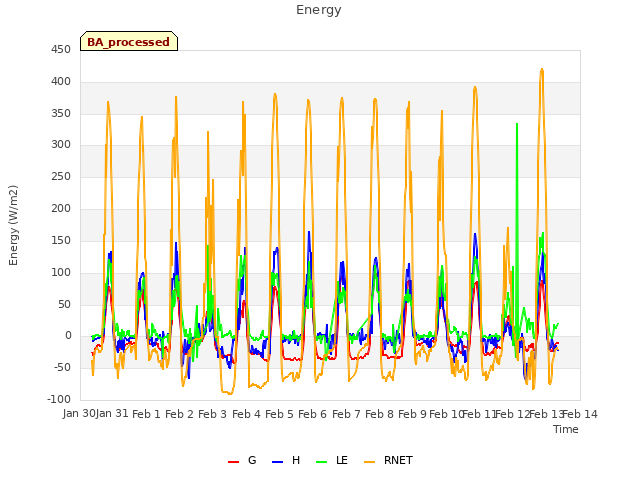Click the Jan 30 x-axis tick label

[79, 414]
